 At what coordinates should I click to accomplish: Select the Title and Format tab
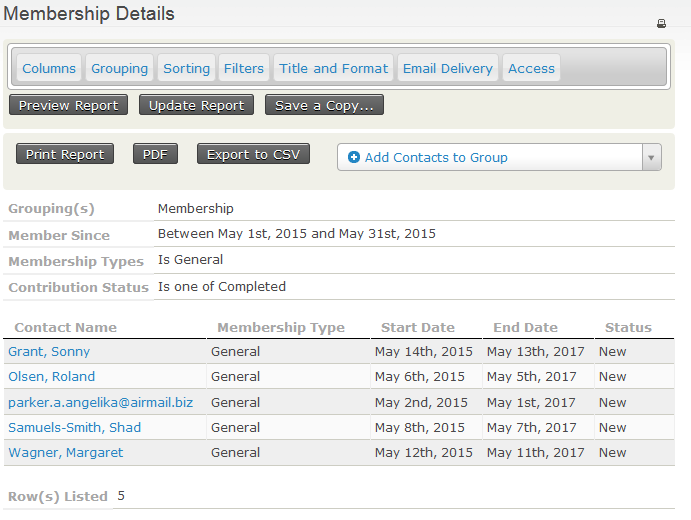click(x=333, y=68)
